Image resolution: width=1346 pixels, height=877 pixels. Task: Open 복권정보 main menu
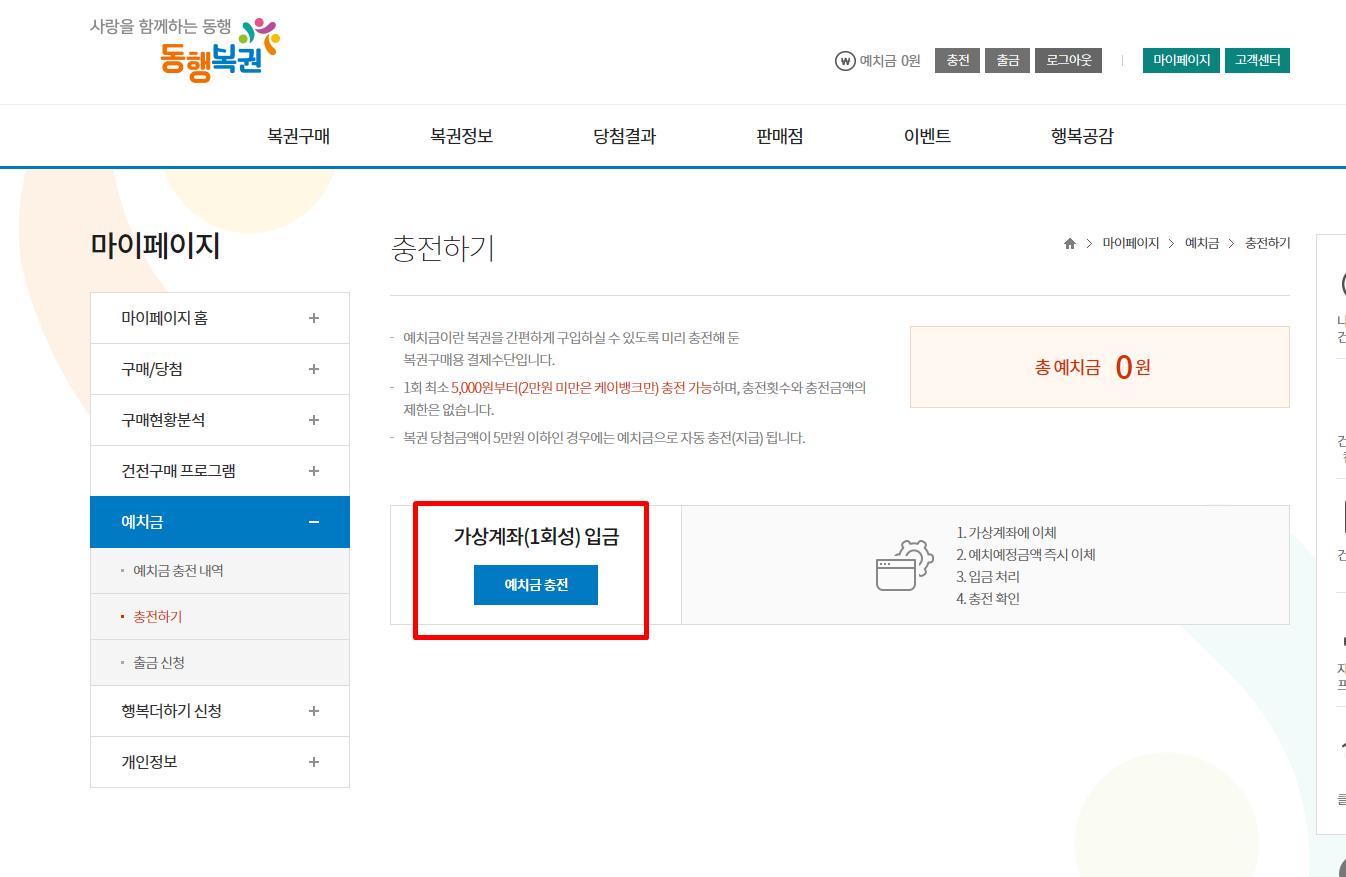pos(461,137)
